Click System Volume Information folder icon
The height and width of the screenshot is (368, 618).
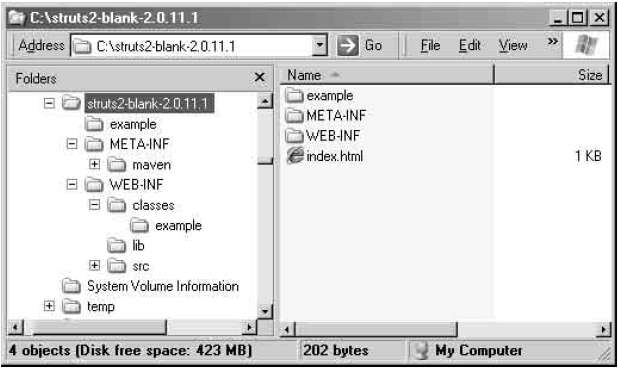click(x=72, y=286)
